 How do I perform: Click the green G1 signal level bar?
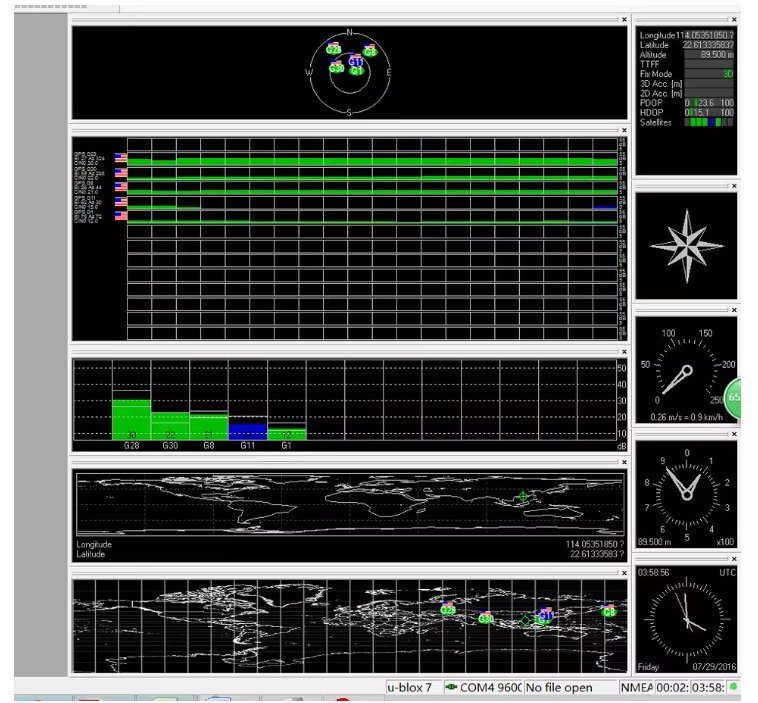pyautogui.click(x=287, y=434)
